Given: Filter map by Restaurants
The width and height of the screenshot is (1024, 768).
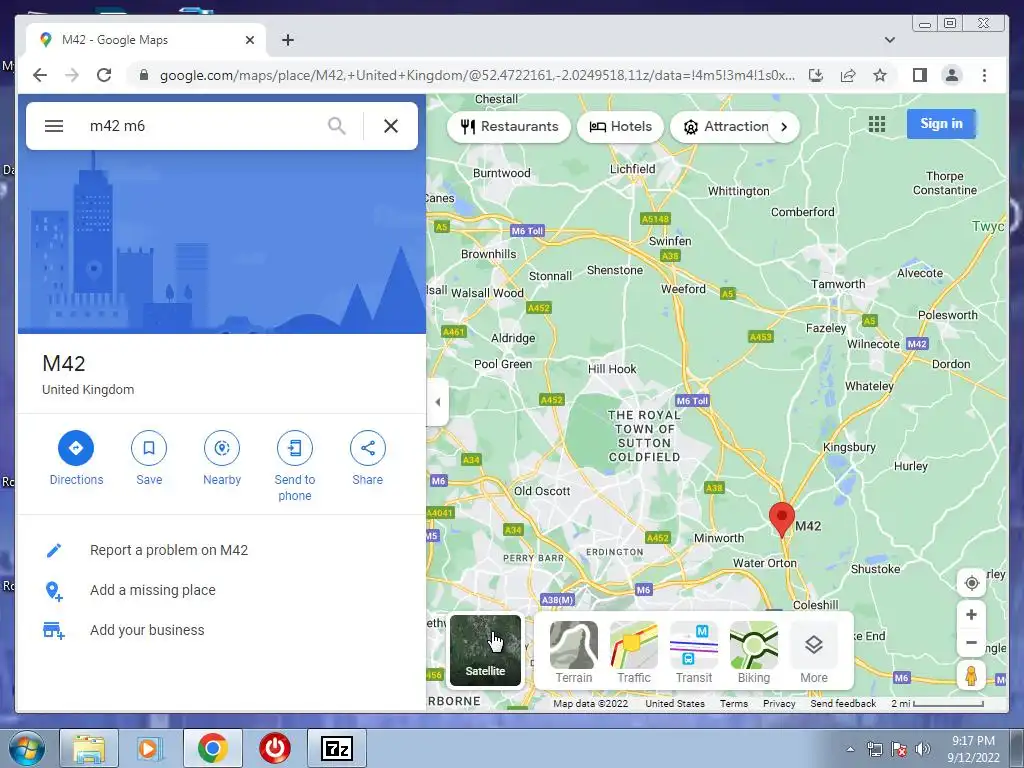Looking at the screenshot, I should click(x=509, y=127).
